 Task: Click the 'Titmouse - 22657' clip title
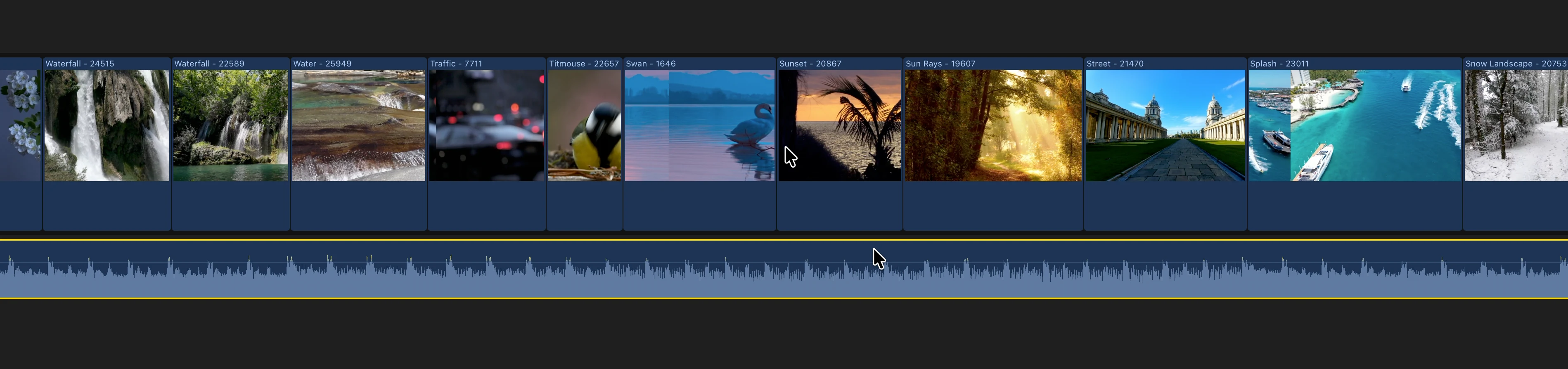tap(584, 63)
